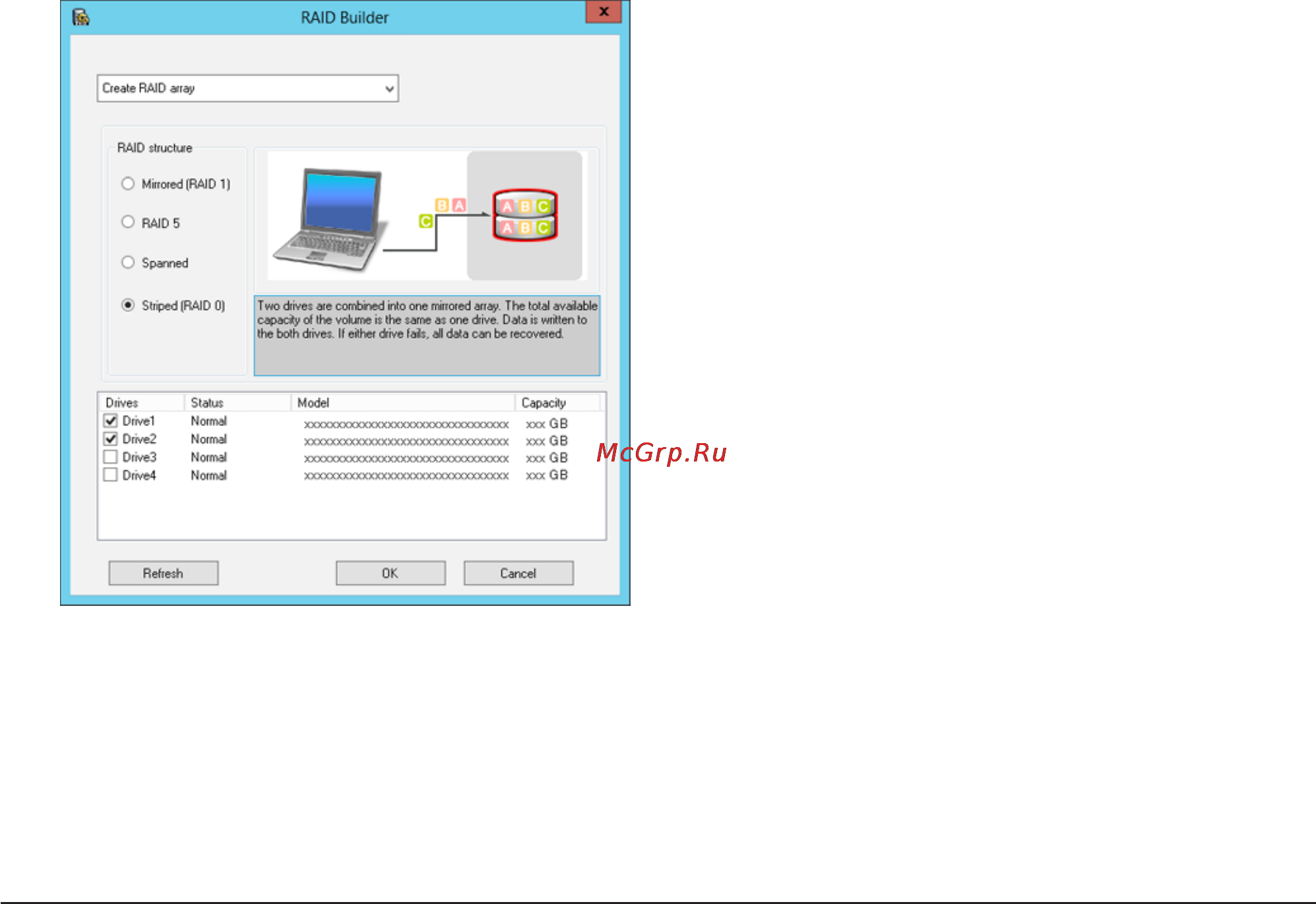This screenshot has height=904, width=1316.
Task: Click the RAID diagram illustration image
Action: coord(427,216)
